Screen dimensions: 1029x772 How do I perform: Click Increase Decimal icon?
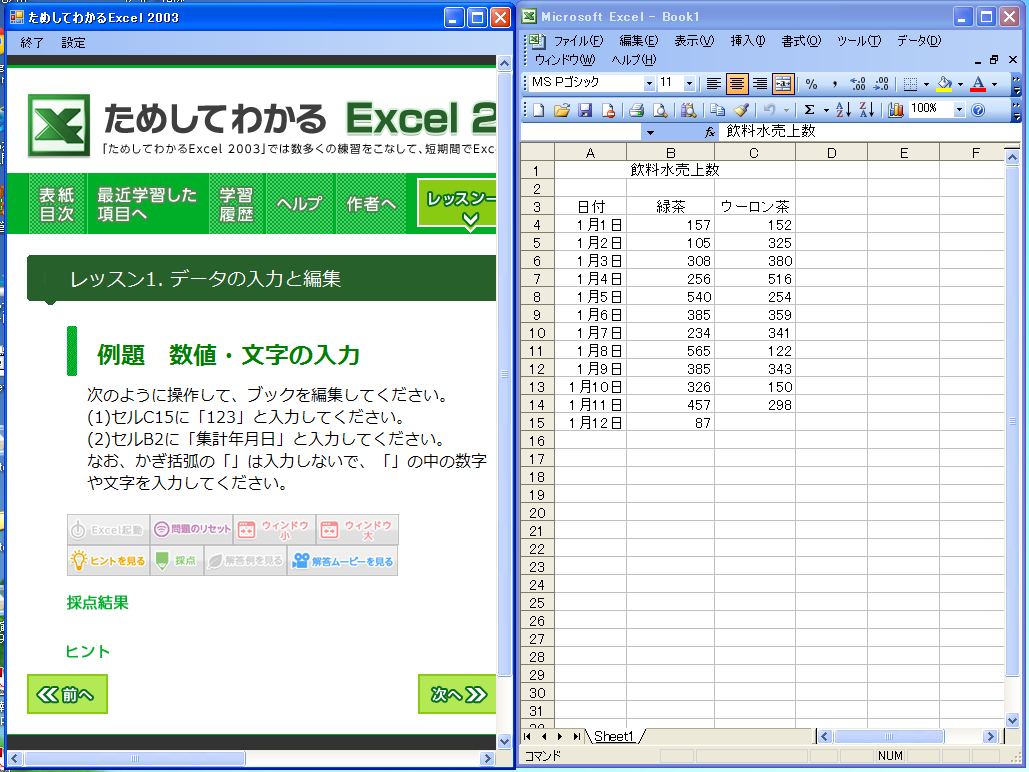858,84
